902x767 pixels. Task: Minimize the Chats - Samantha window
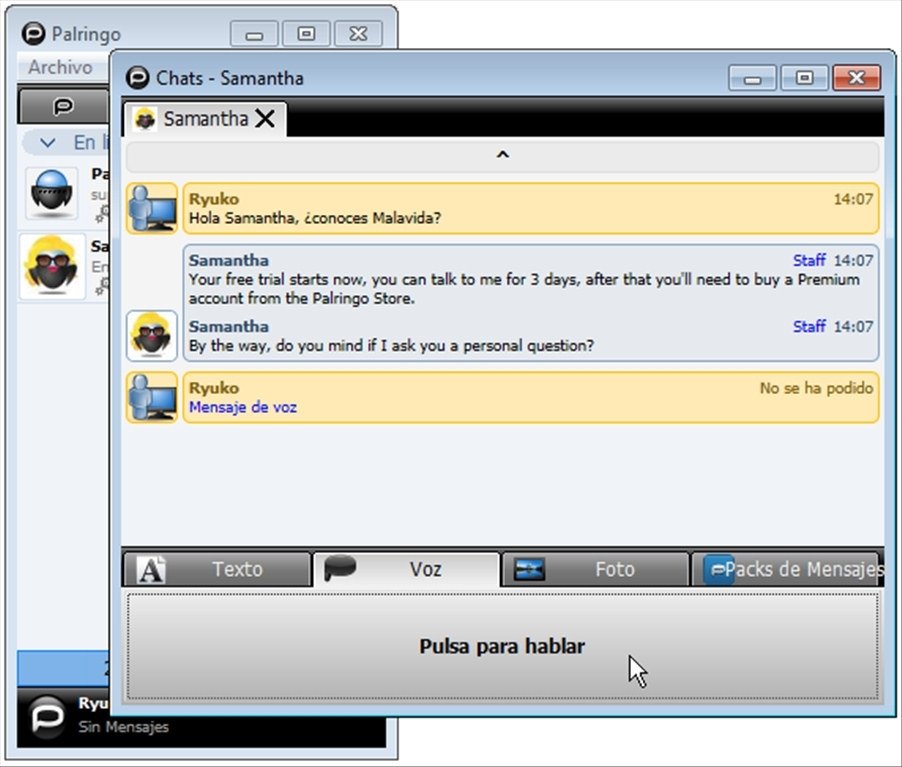coord(752,78)
